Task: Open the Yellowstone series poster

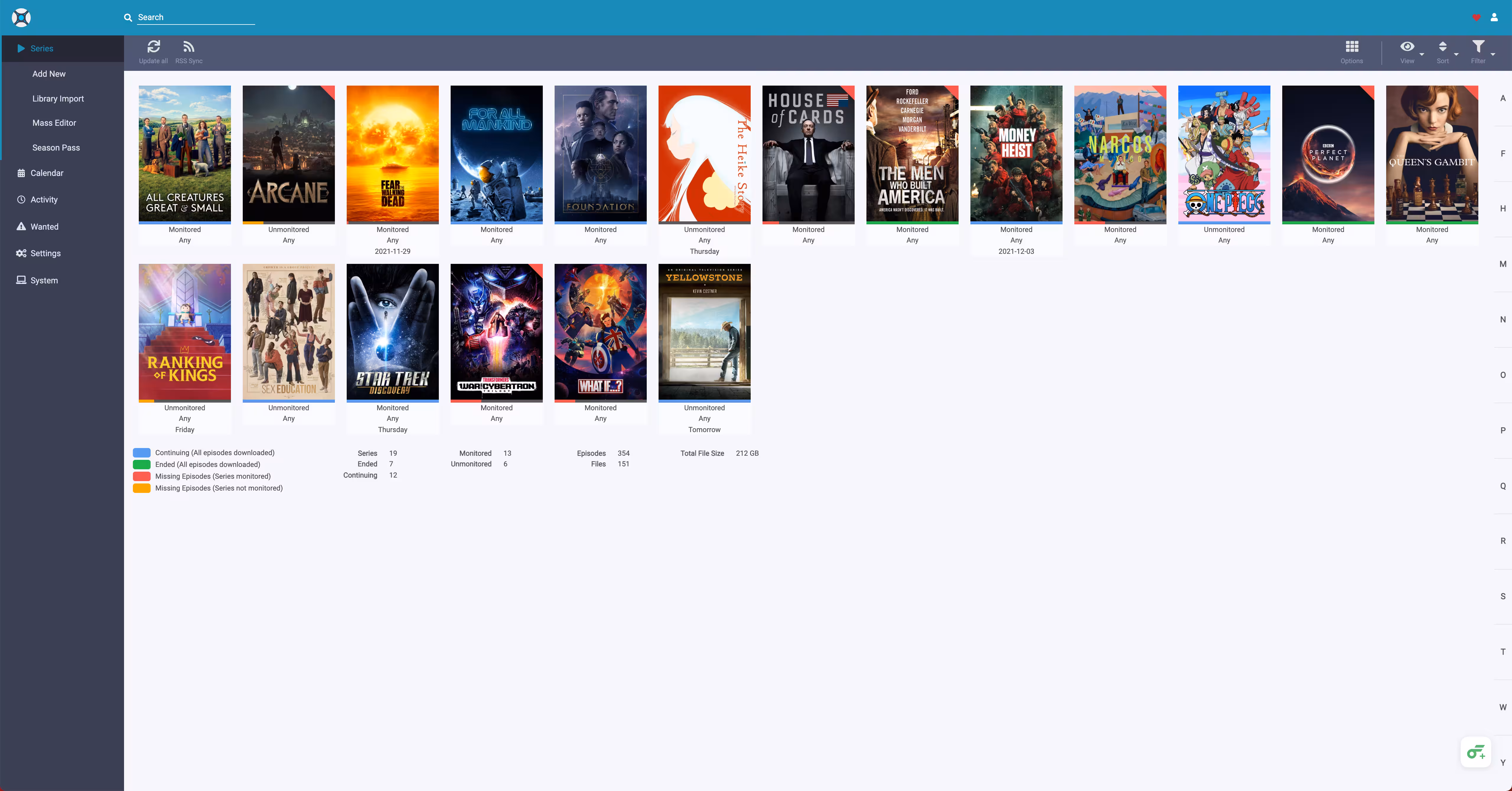Action: pos(704,332)
